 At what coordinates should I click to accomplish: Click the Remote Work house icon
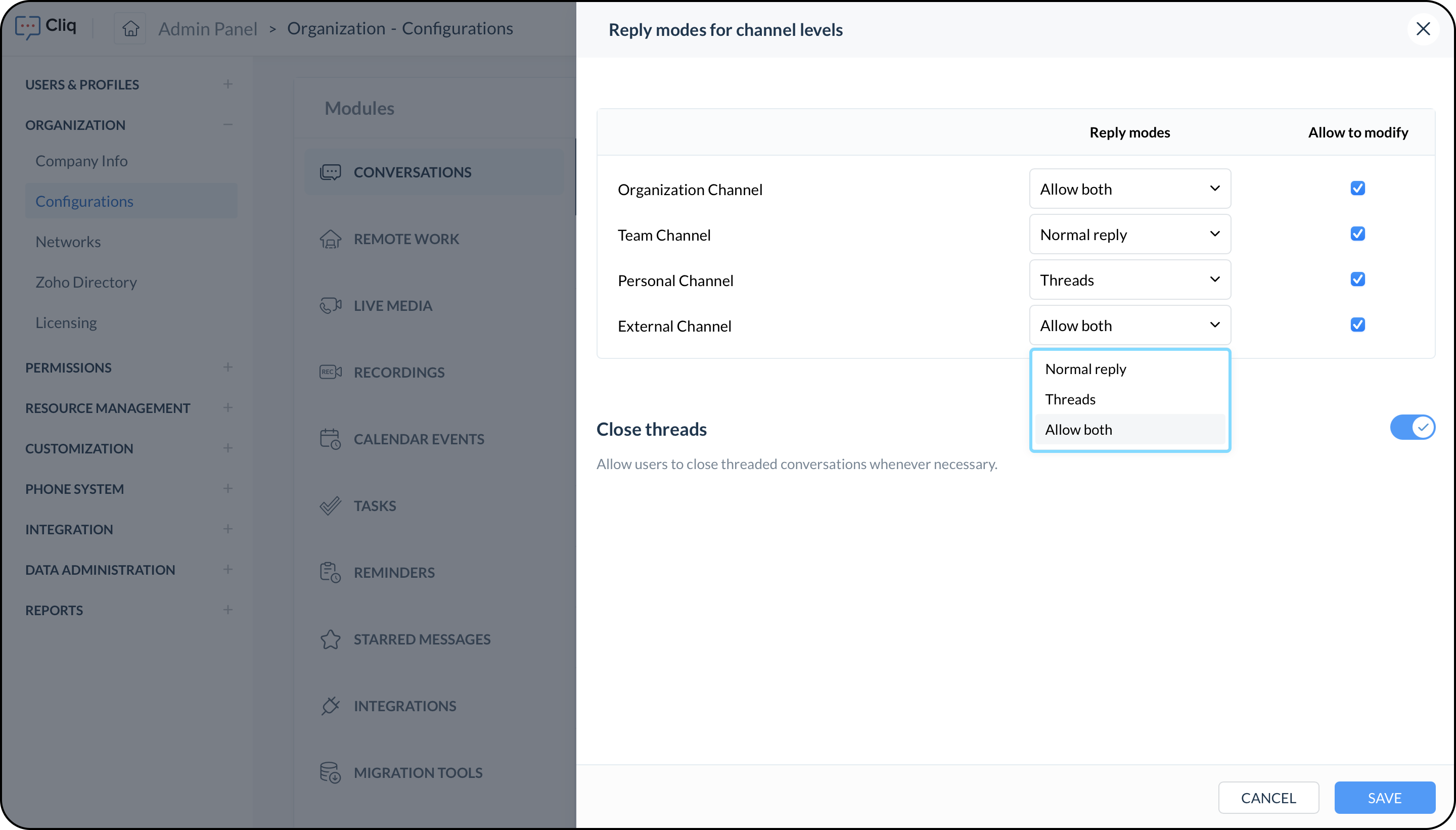331,239
